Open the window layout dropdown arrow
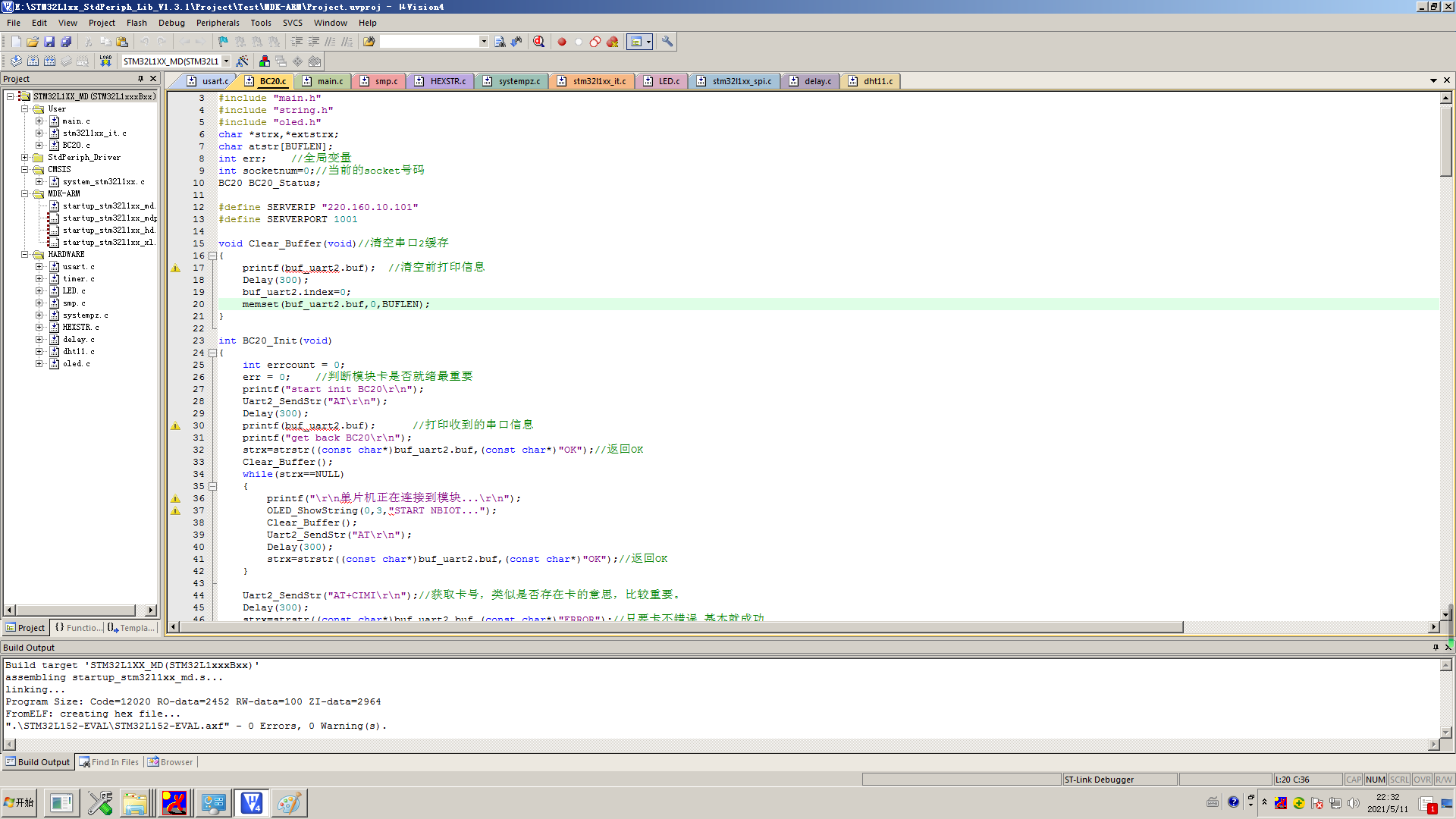Viewport: 1456px width, 819px height. [x=648, y=42]
